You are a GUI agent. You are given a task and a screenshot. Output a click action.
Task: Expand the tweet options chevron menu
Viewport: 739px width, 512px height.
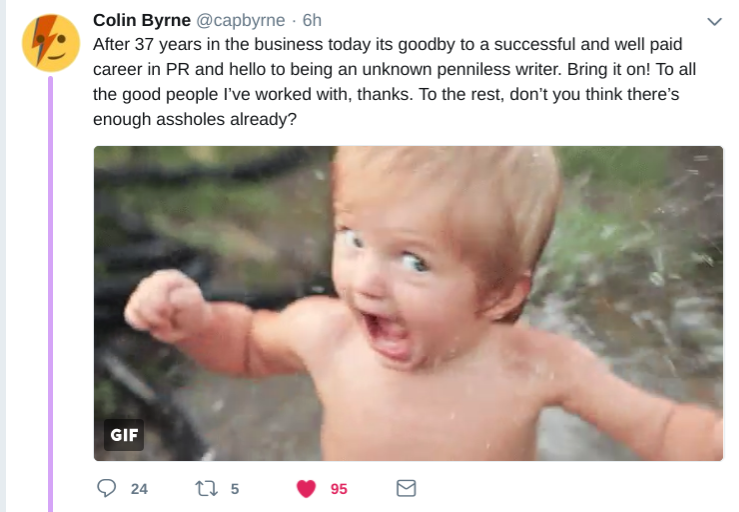[x=714, y=21]
